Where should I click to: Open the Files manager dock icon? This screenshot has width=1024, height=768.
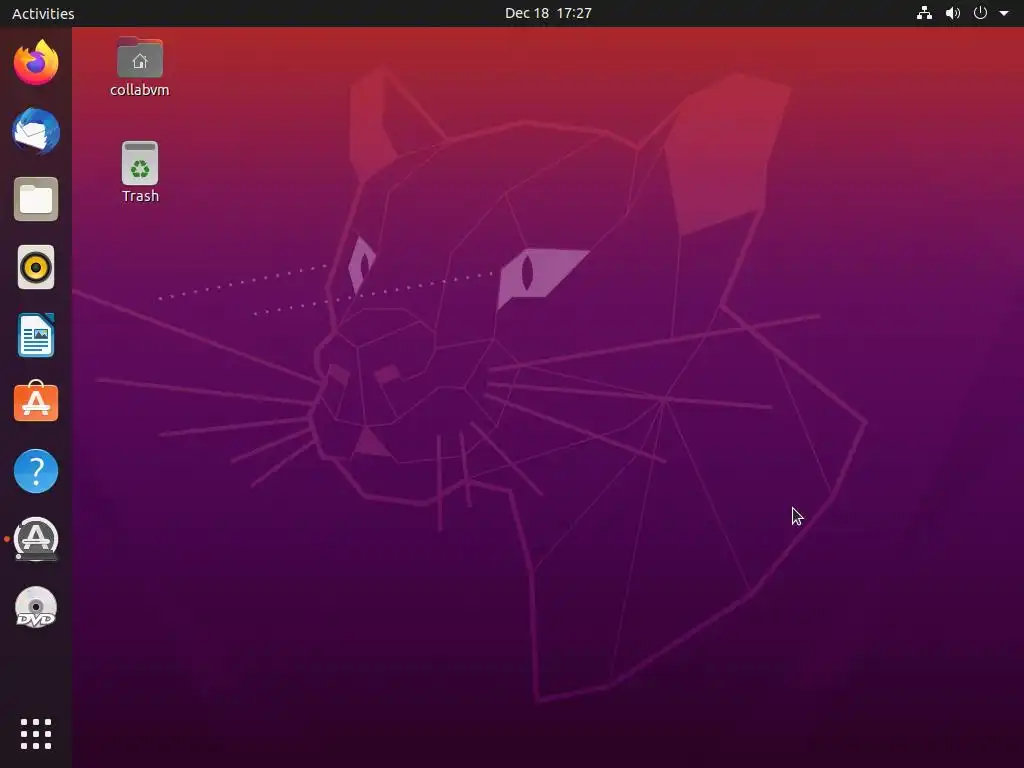pyautogui.click(x=36, y=199)
